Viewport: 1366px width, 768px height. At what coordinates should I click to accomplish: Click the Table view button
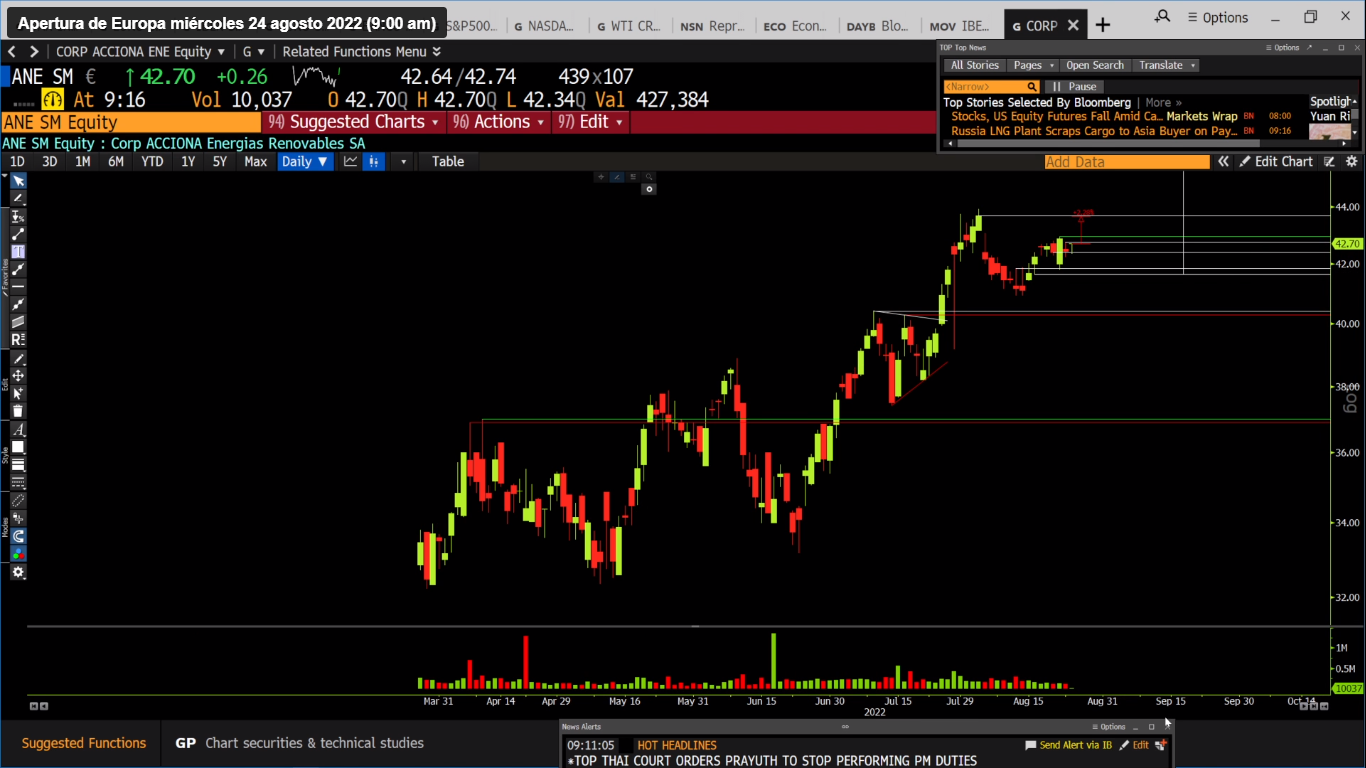point(448,161)
